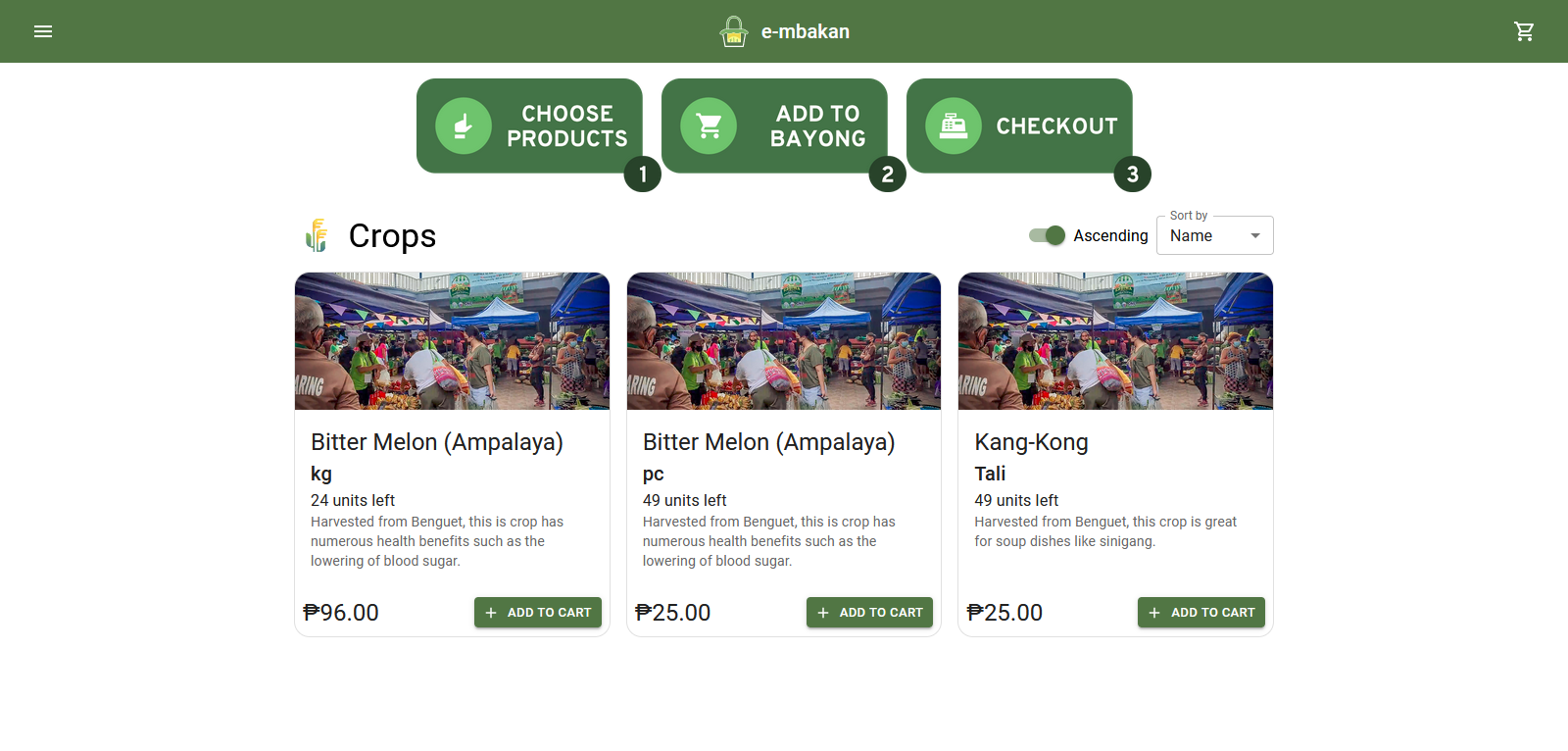The height and width of the screenshot is (751, 1568).
Task: Click the hand icon on Choose Products step
Action: tap(462, 125)
